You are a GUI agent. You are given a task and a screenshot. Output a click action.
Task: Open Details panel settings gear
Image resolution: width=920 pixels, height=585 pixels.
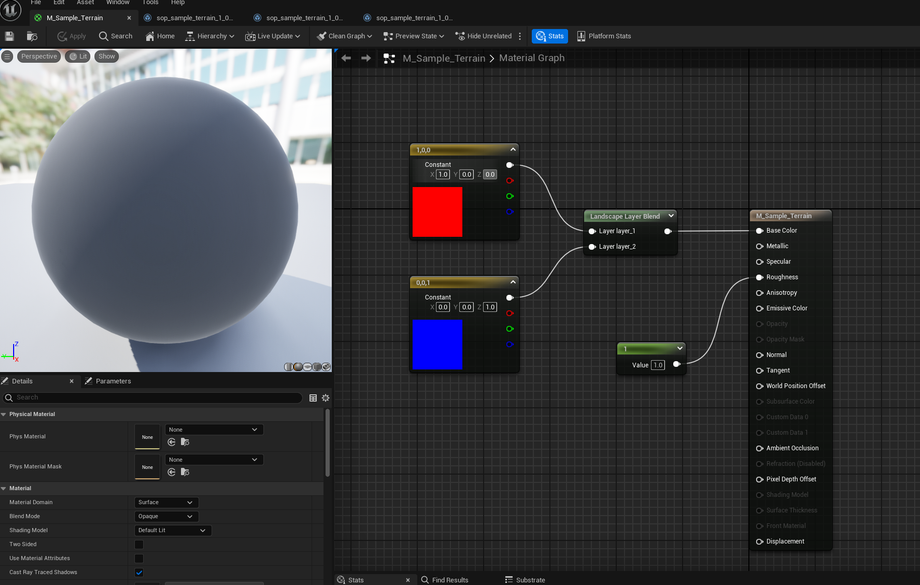pyautogui.click(x=325, y=398)
